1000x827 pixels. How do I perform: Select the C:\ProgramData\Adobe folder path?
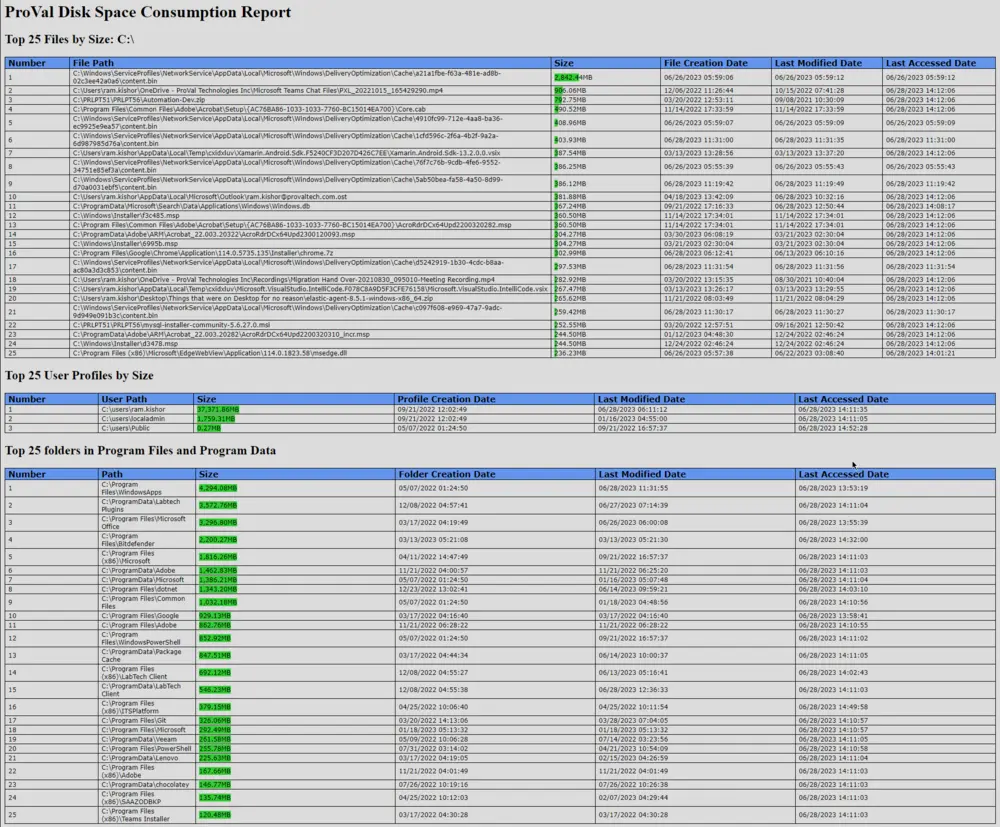tap(138, 571)
